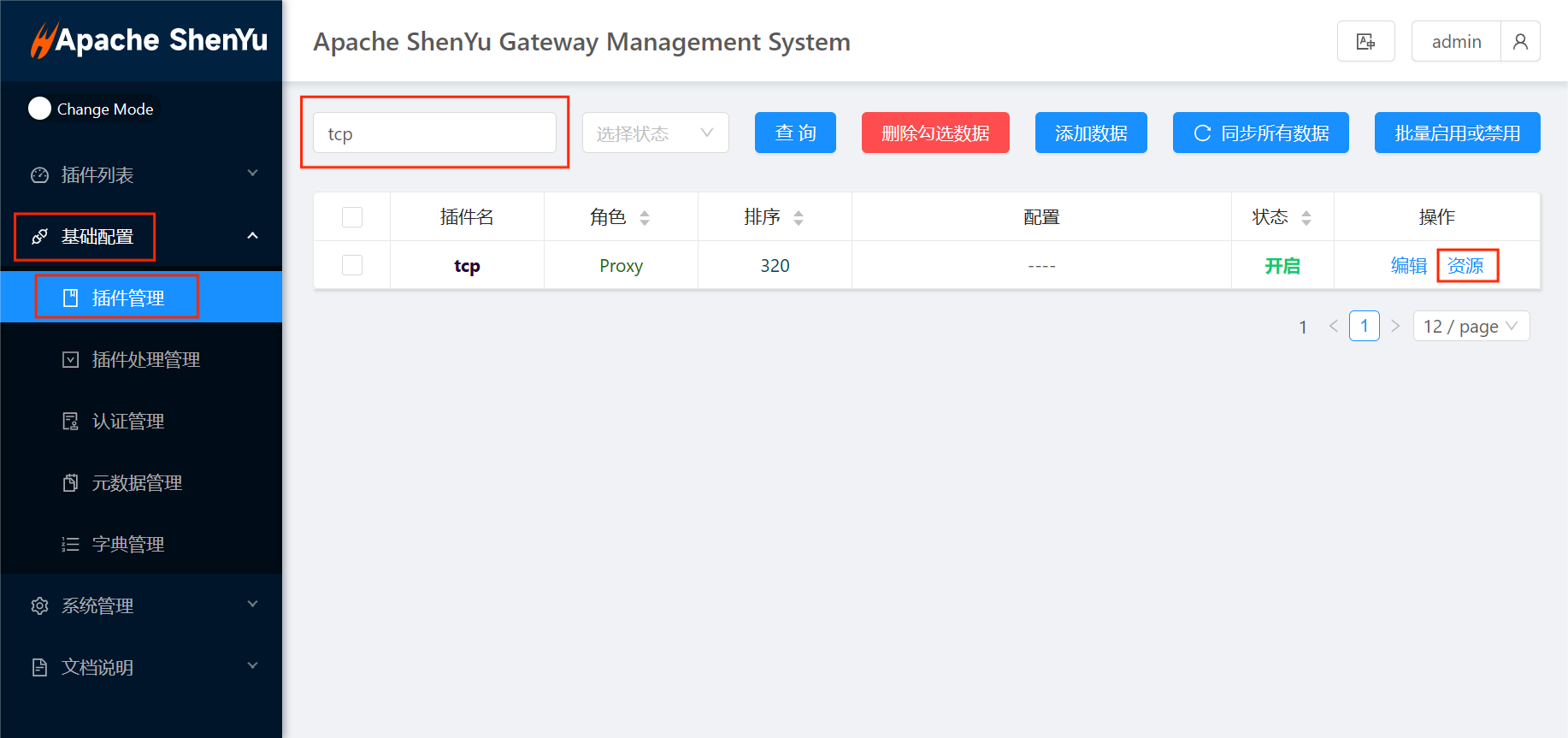Click the 资源 link in tcp row
Screen dimensions: 1568x738
click(1465, 265)
